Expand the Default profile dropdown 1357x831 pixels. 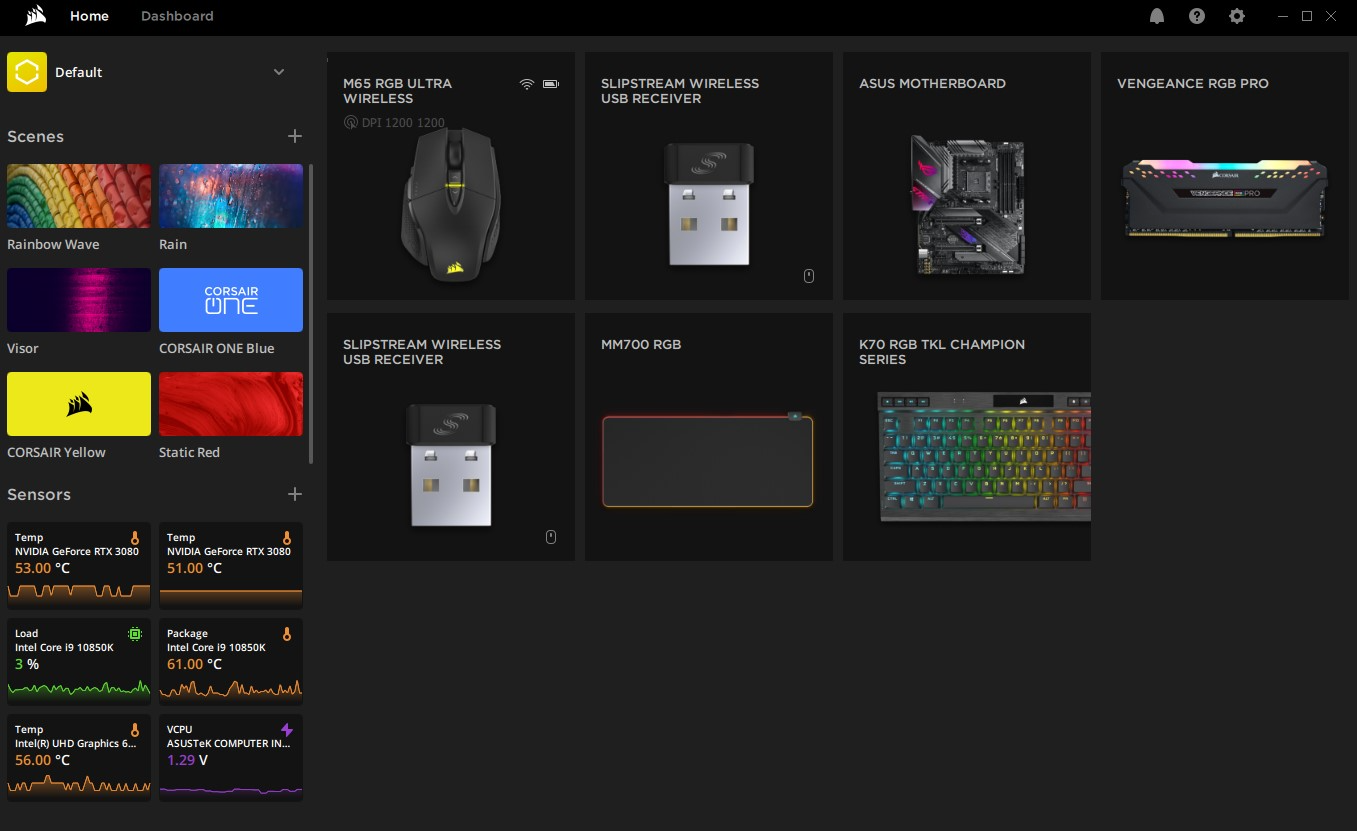click(279, 72)
